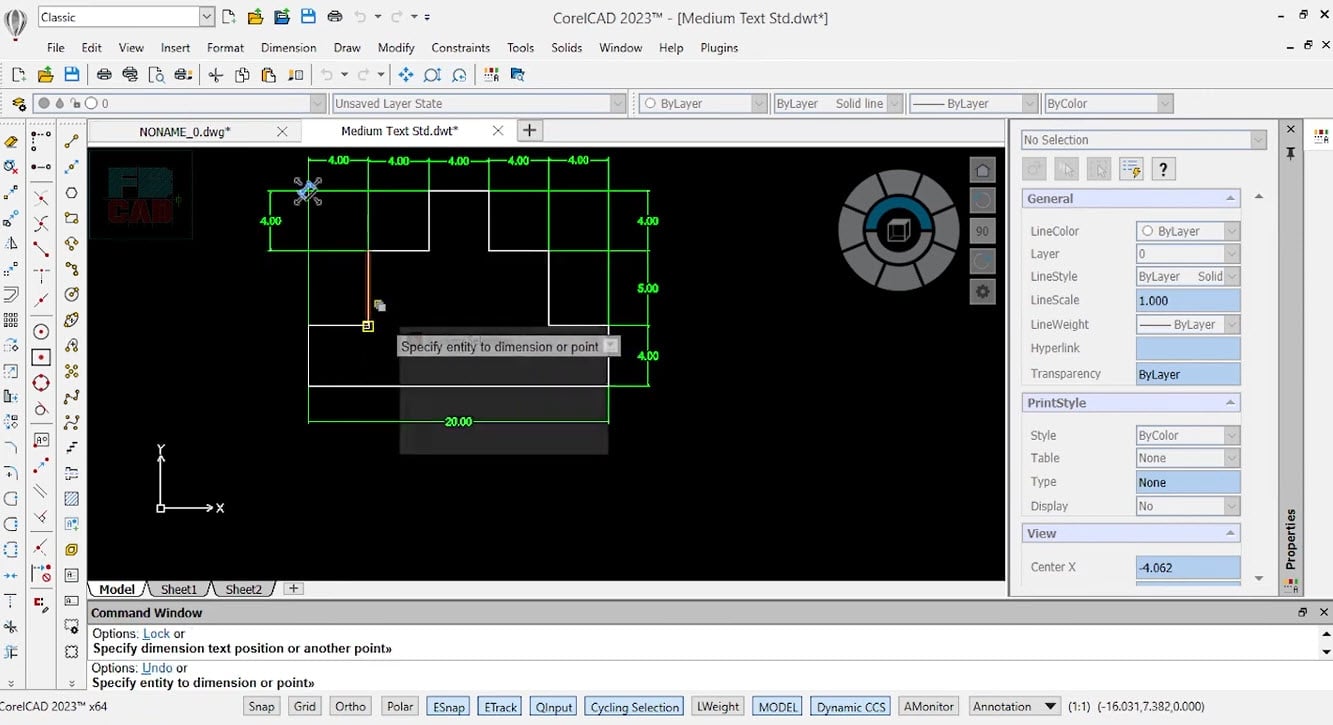Collapse the General section
Image resolution: width=1333 pixels, height=725 pixels.
click(x=1230, y=199)
